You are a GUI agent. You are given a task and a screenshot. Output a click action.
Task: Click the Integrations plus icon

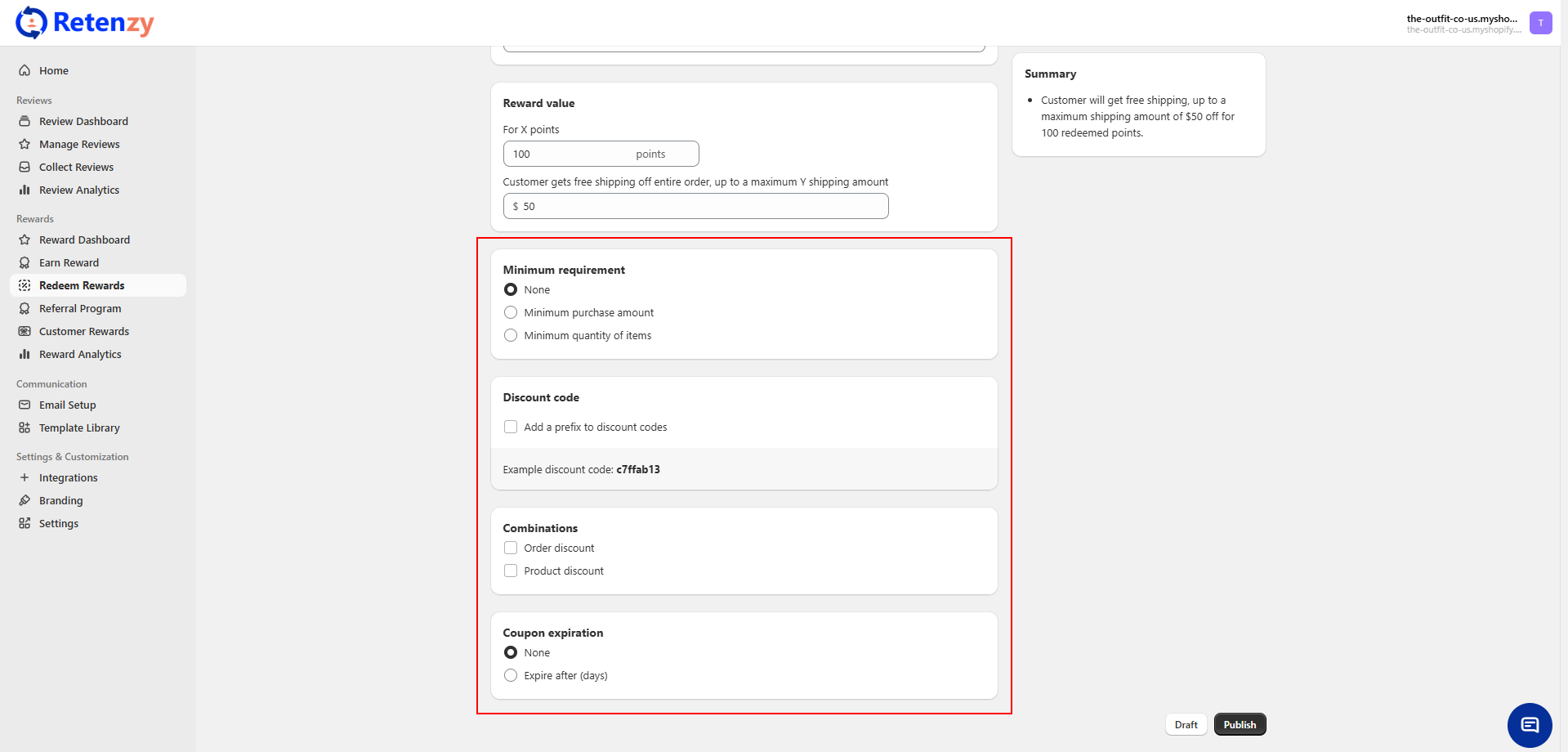coord(25,477)
